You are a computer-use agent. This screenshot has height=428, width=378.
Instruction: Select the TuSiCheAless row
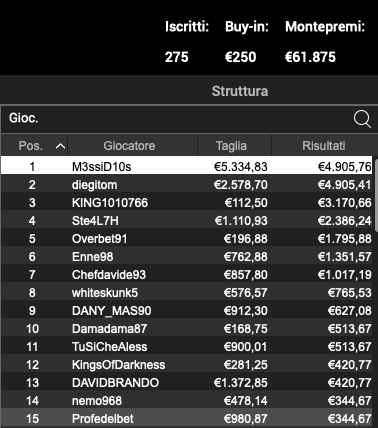186,346
